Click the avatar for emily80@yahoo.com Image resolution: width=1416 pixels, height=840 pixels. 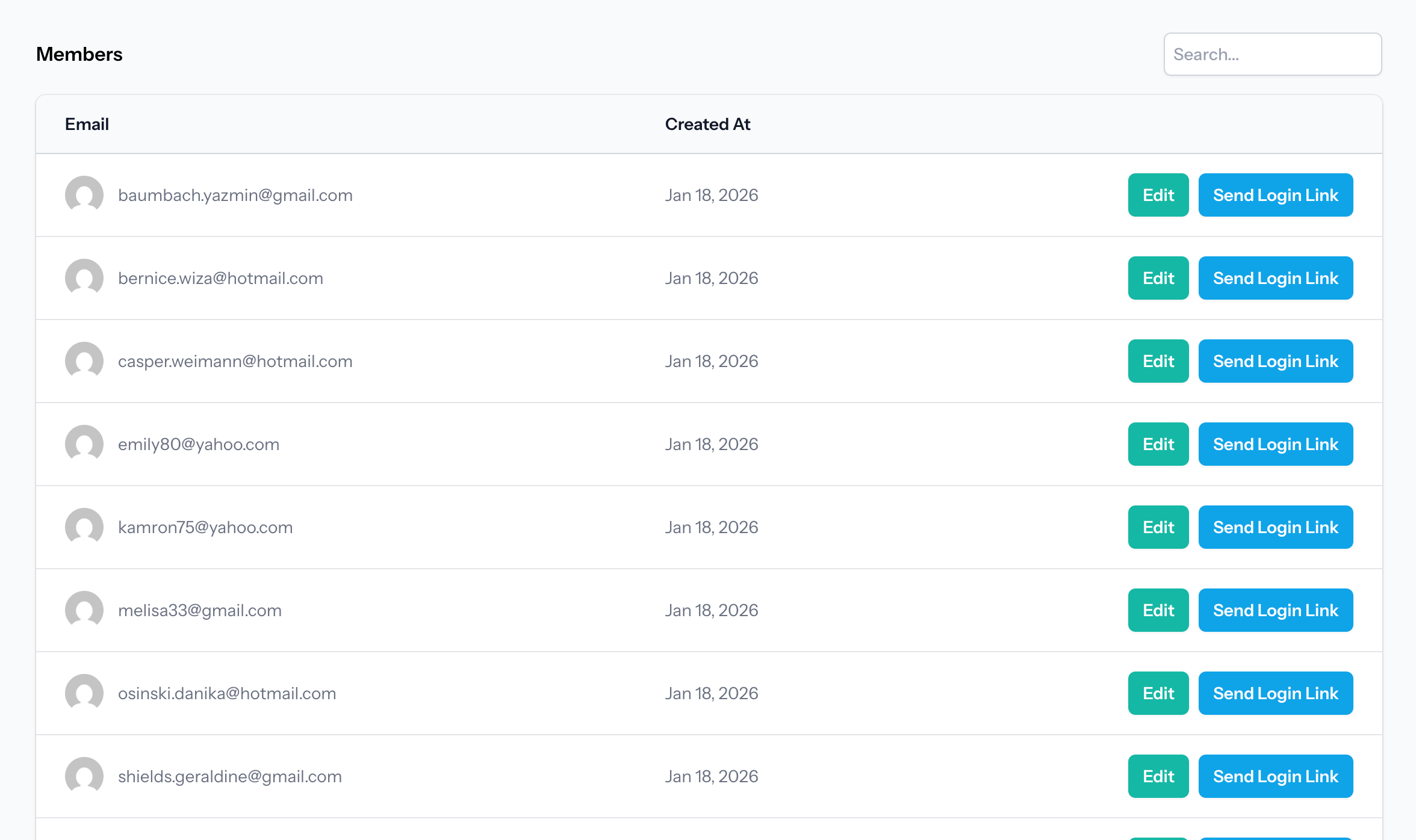click(x=84, y=444)
